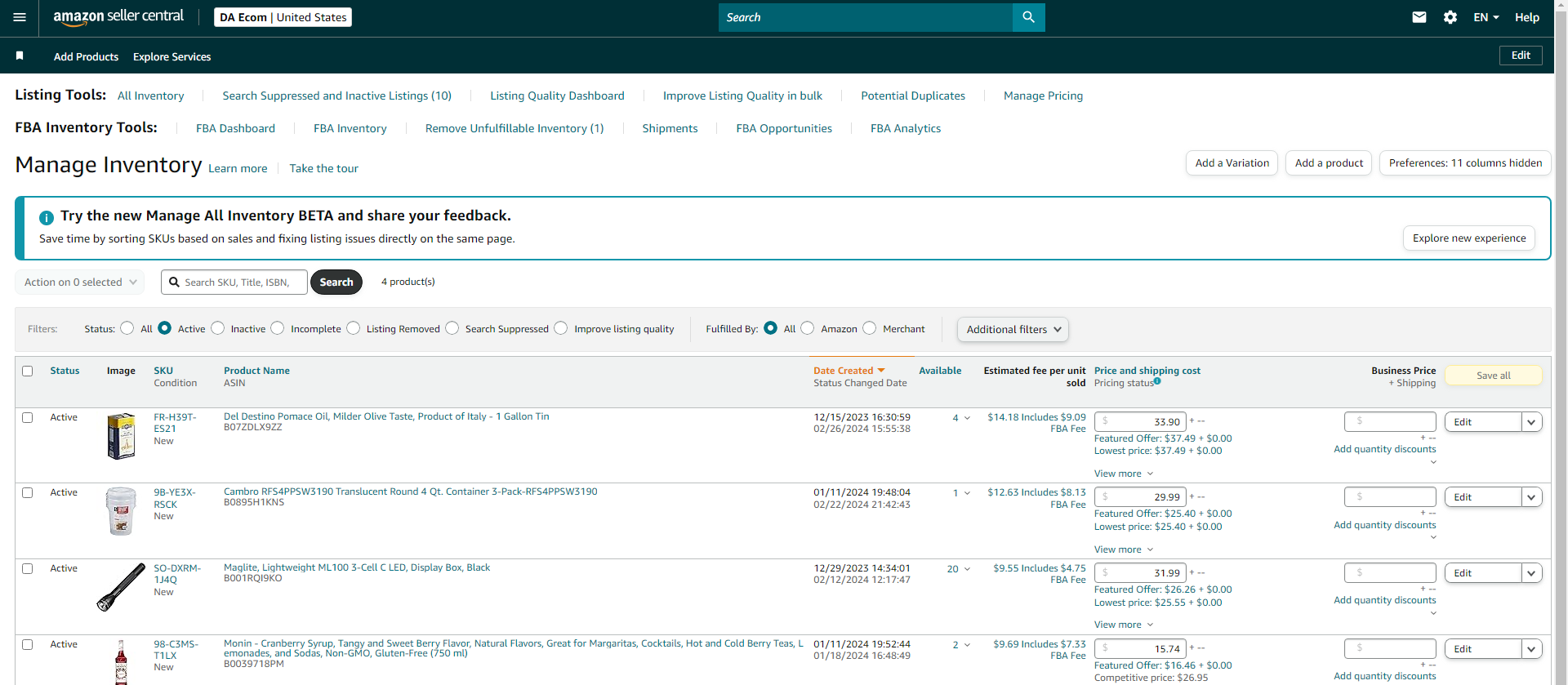This screenshot has height=685, width=1568.
Task: Click the bookmark flag icon
Action: coord(20,56)
